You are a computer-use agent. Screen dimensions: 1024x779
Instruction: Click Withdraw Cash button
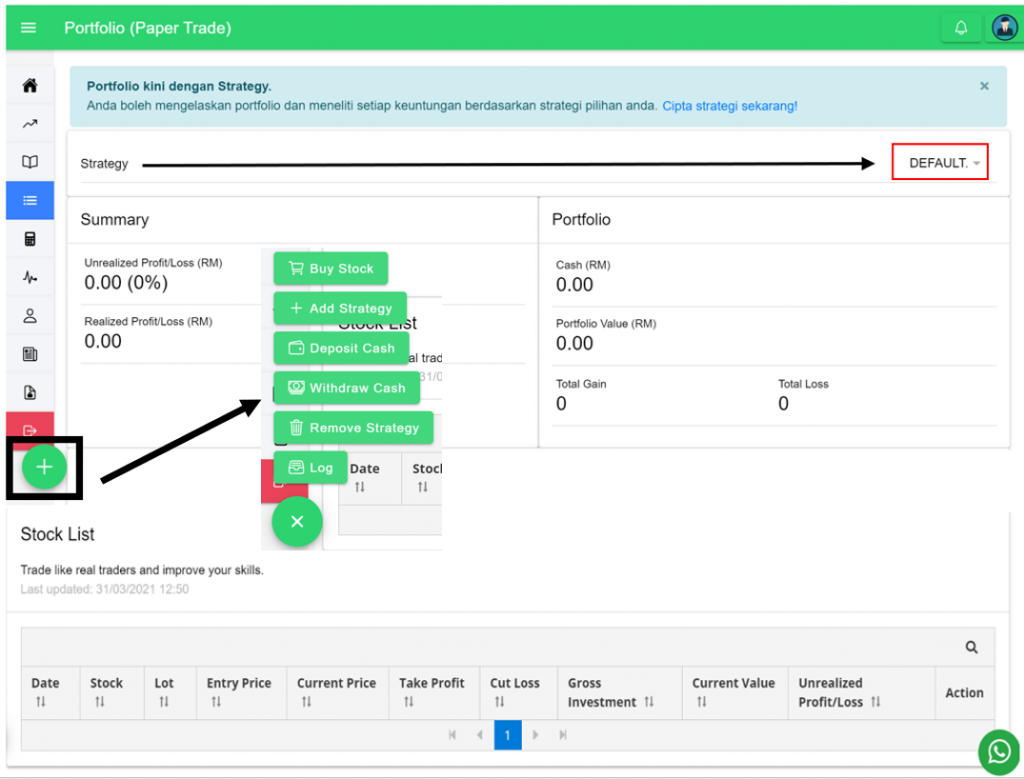click(x=345, y=388)
